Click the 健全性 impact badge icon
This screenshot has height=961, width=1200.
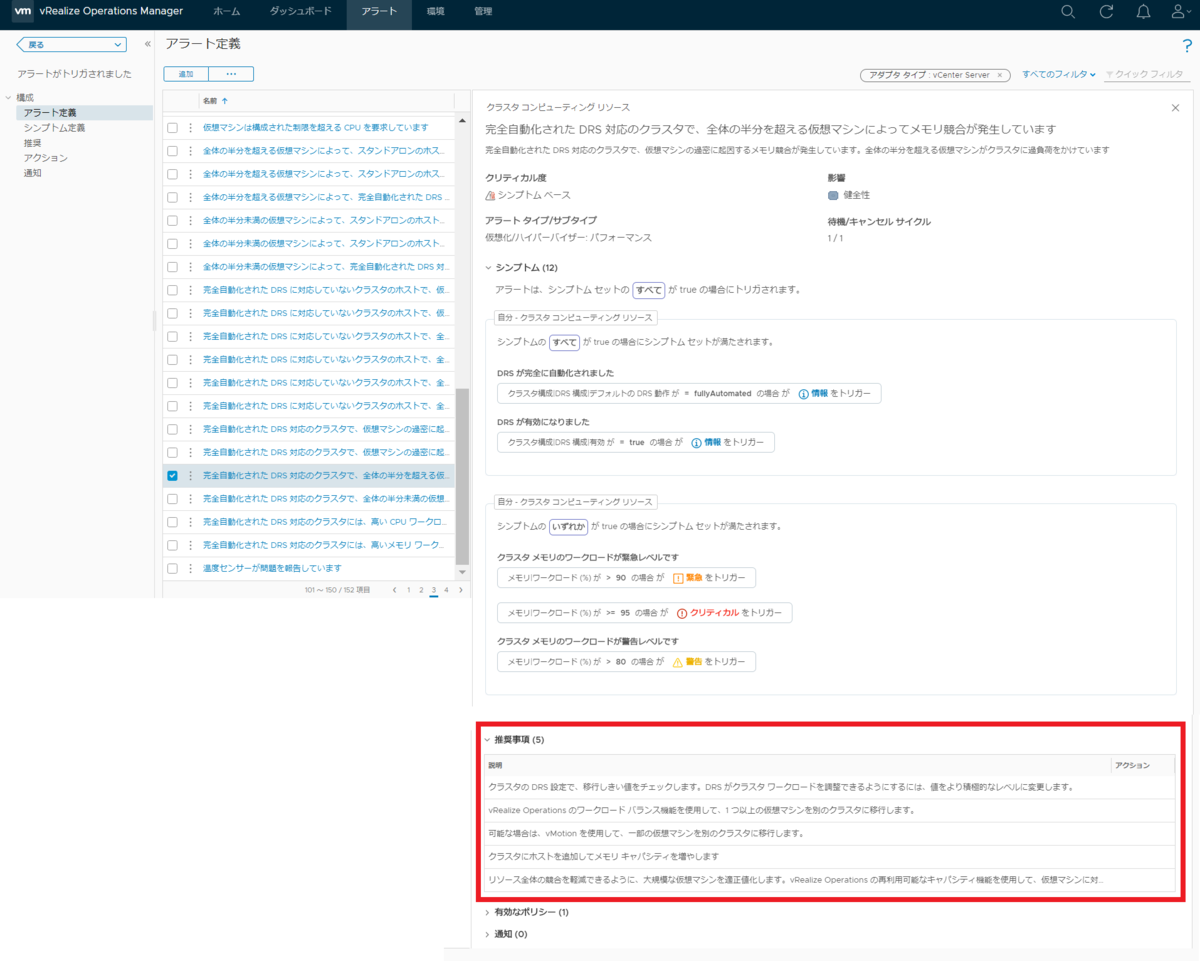click(x=833, y=195)
